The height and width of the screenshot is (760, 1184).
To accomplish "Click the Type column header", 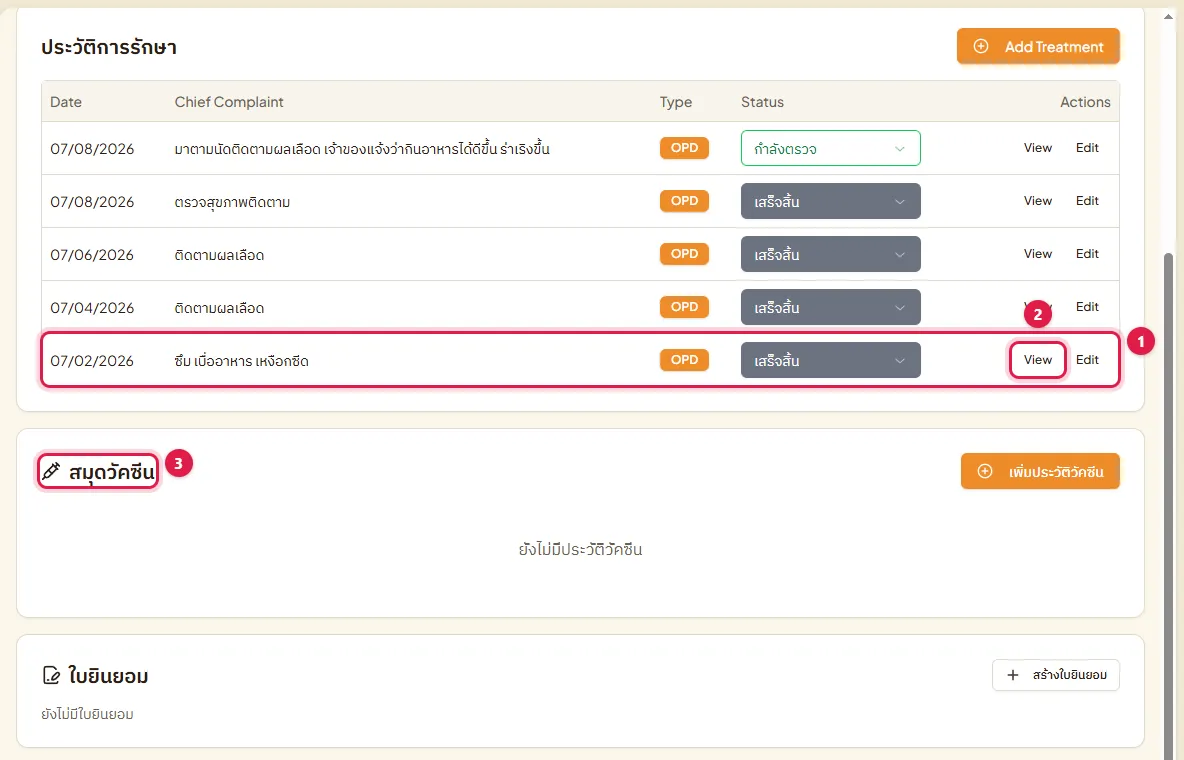I will (676, 102).
